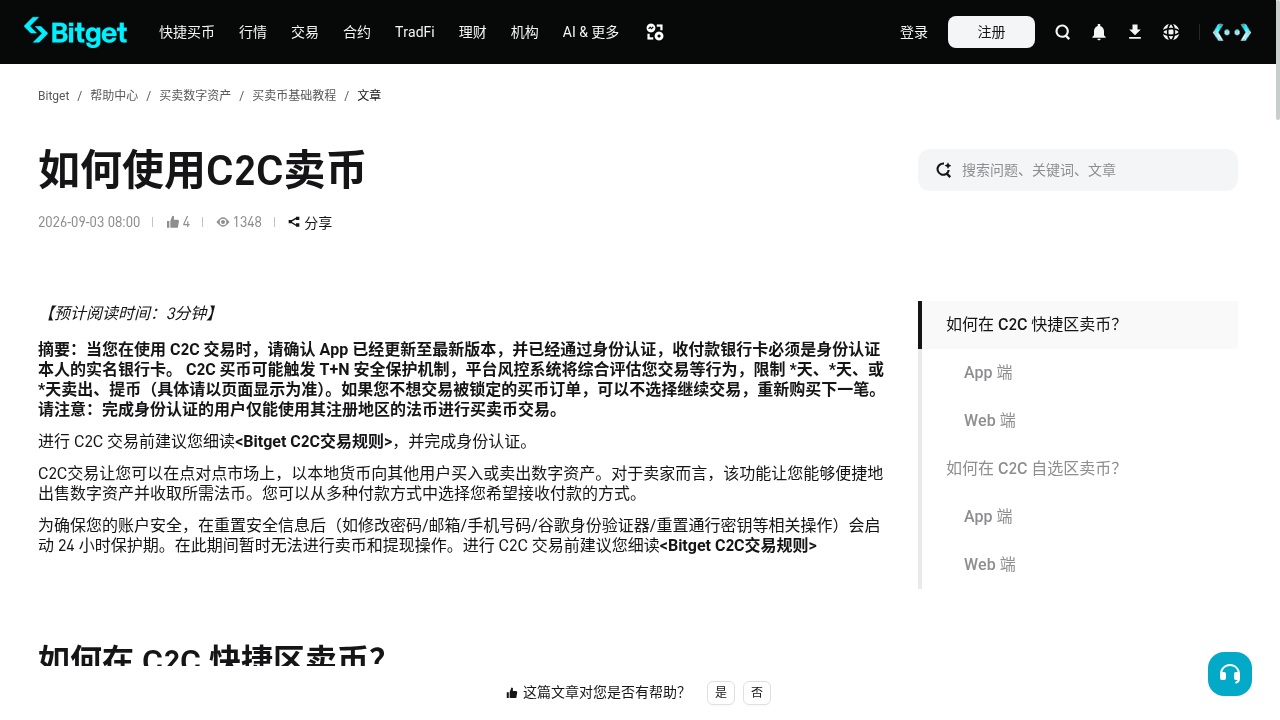Go to 帮助中心 breadcrumb
The image size is (1280, 720).
coord(114,95)
